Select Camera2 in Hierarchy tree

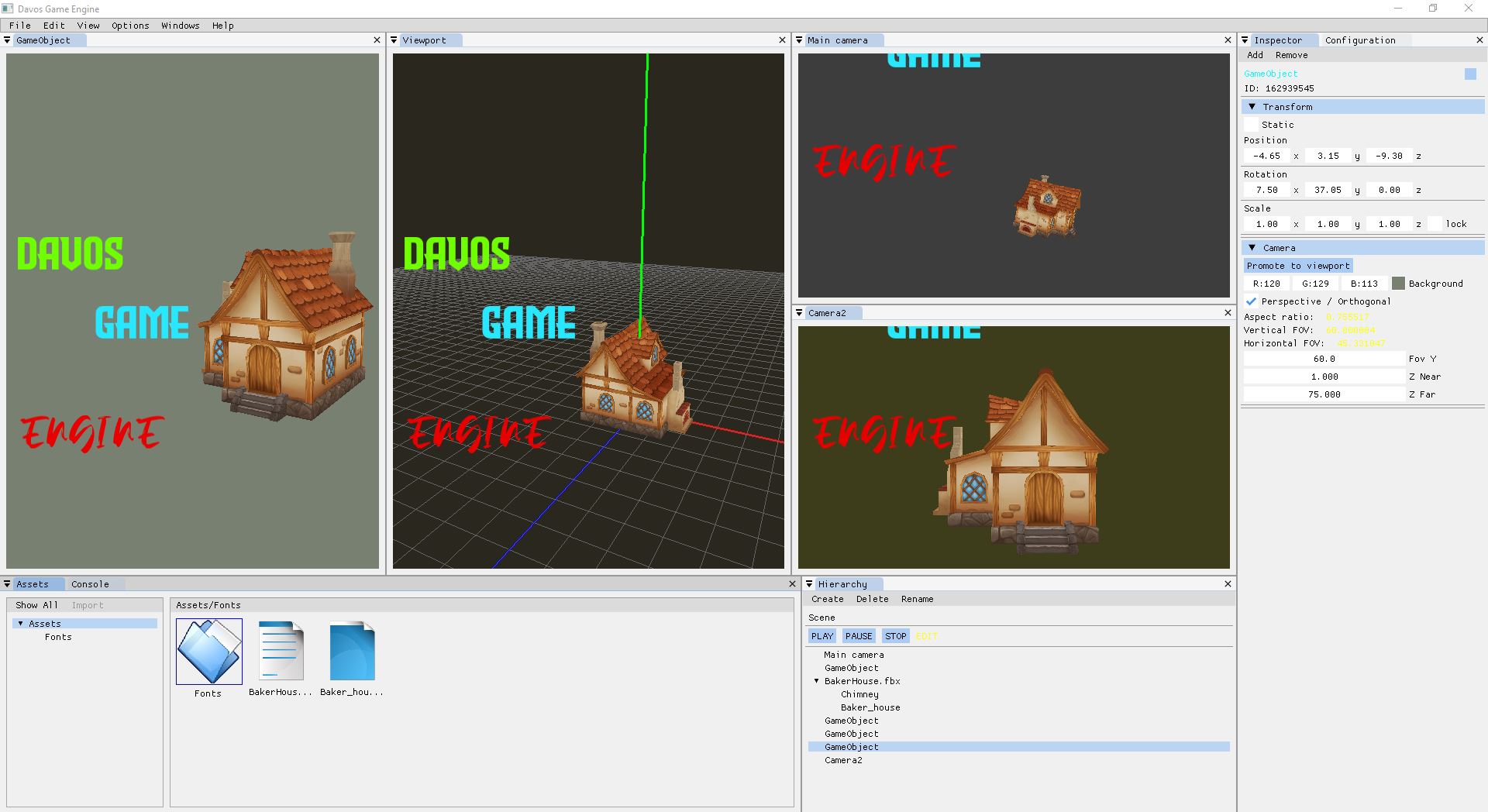[843, 760]
